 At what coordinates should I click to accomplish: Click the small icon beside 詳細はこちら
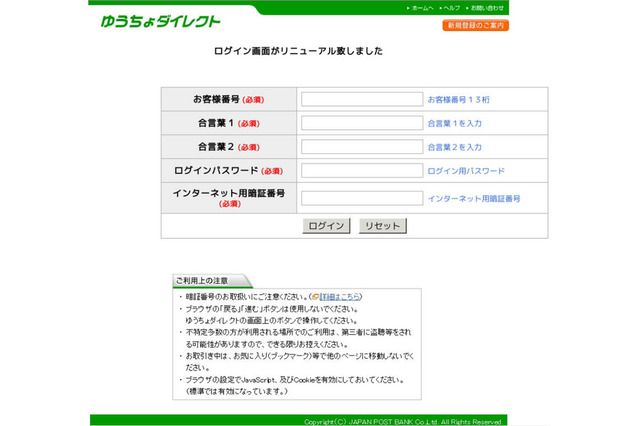[x=315, y=297]
